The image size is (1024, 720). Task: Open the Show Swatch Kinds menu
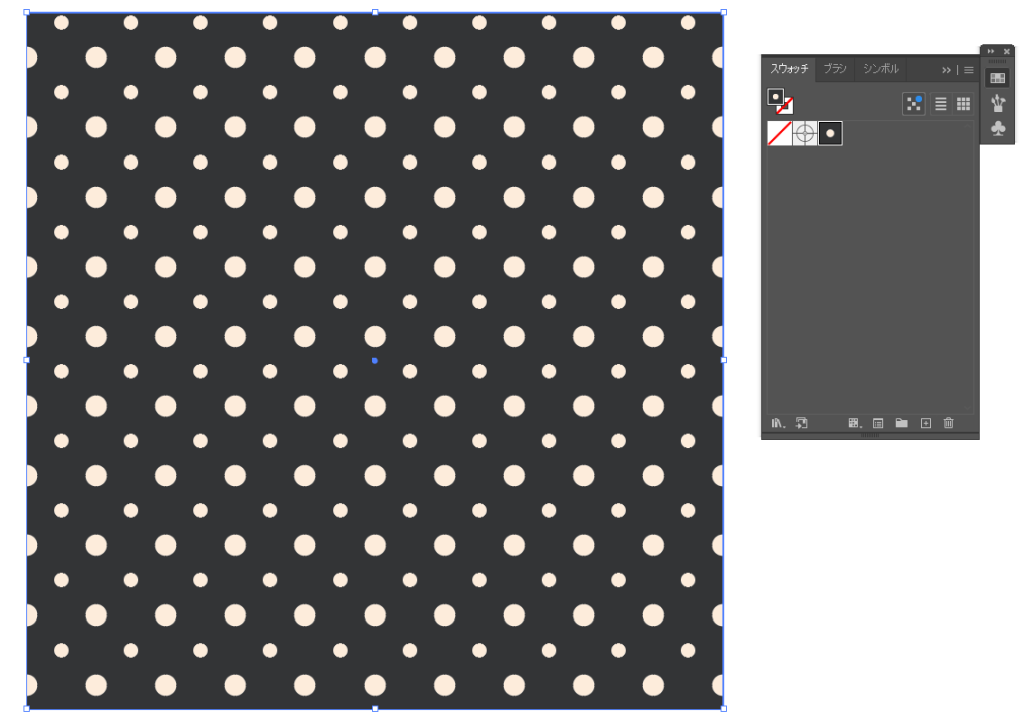coord(854,423)
